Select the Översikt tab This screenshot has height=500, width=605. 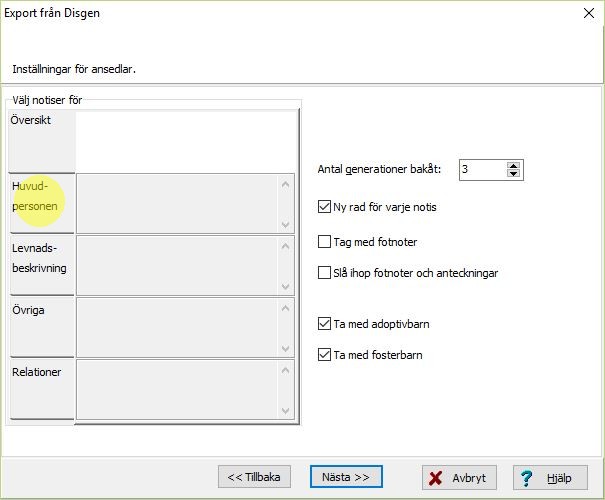point(42,142)
